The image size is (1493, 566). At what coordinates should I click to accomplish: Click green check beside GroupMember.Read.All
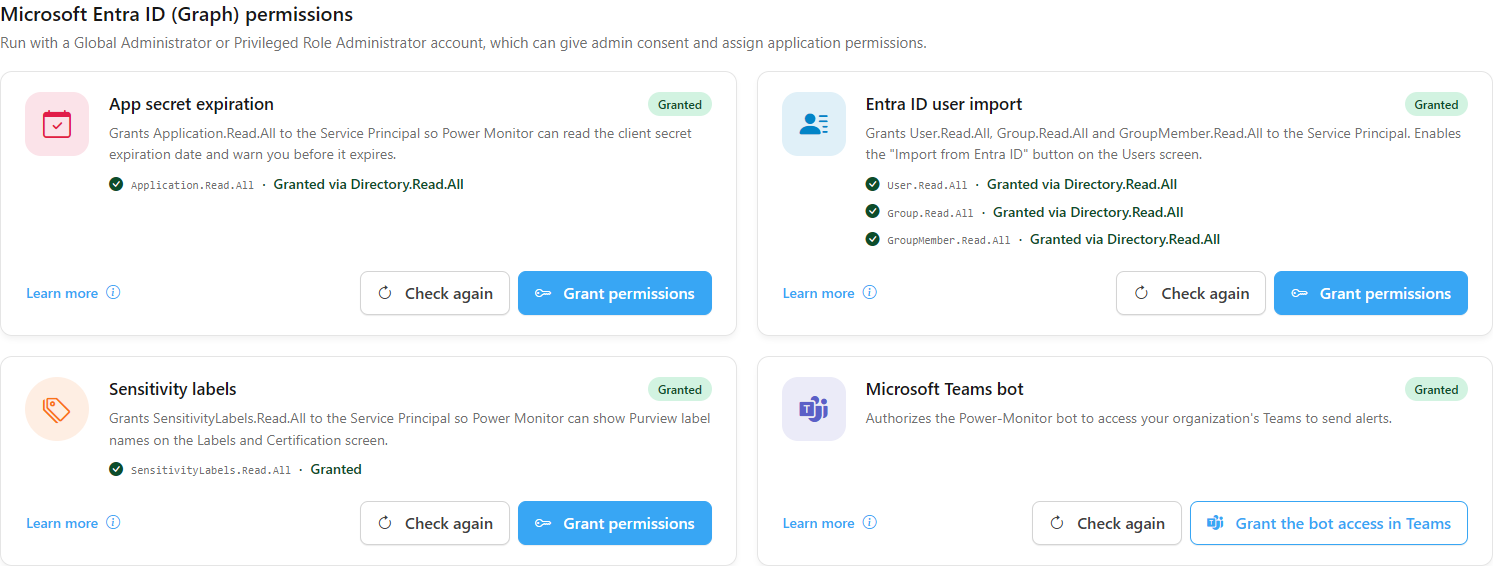coord(873,239)
